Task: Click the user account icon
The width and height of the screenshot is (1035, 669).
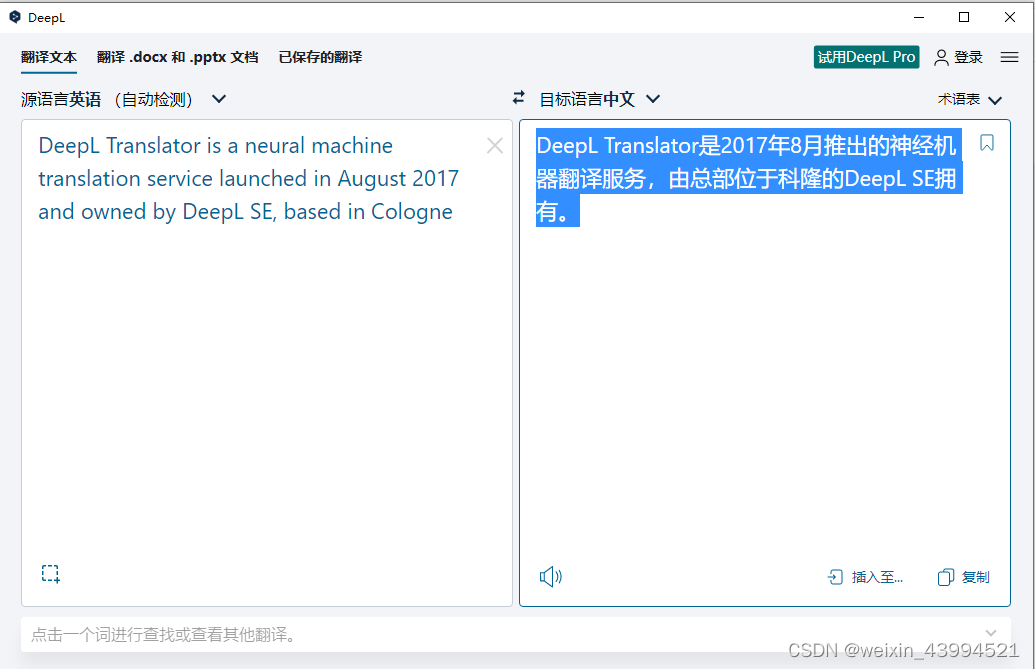Action: (x=941, y=57)
